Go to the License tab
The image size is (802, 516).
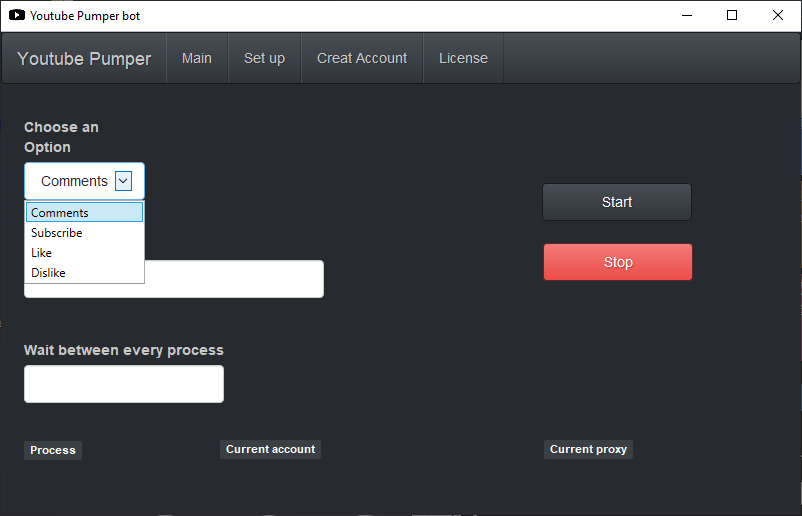pyautogui.click(x=463, y=58)
